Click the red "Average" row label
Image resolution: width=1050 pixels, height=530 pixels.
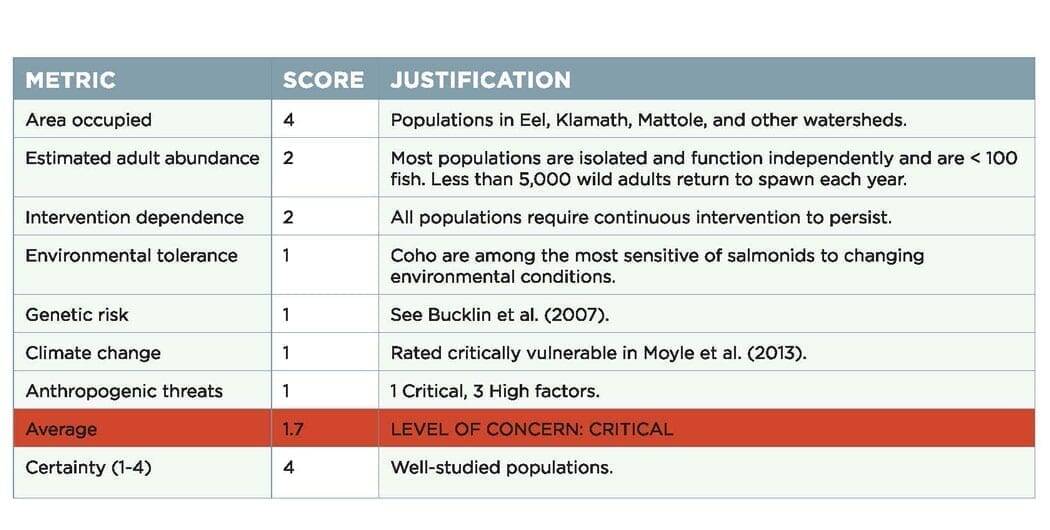coord(61,429)
